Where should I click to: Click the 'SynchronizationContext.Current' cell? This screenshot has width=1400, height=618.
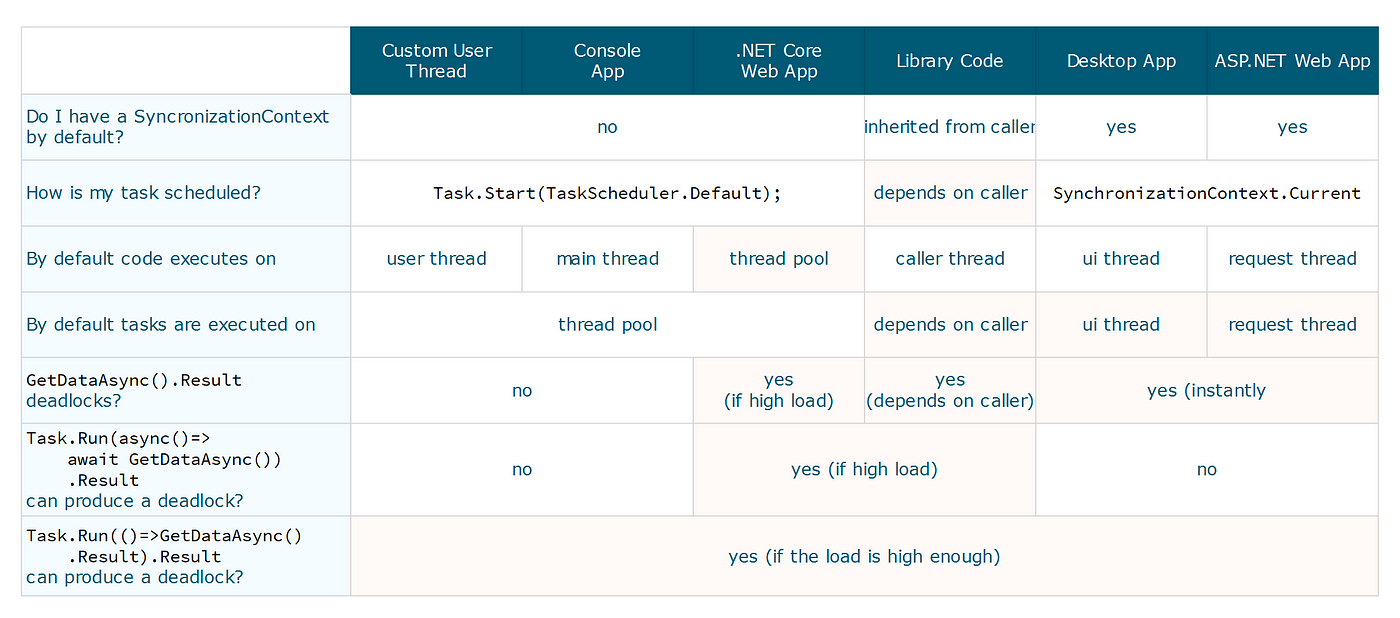tap(1207, 193)
